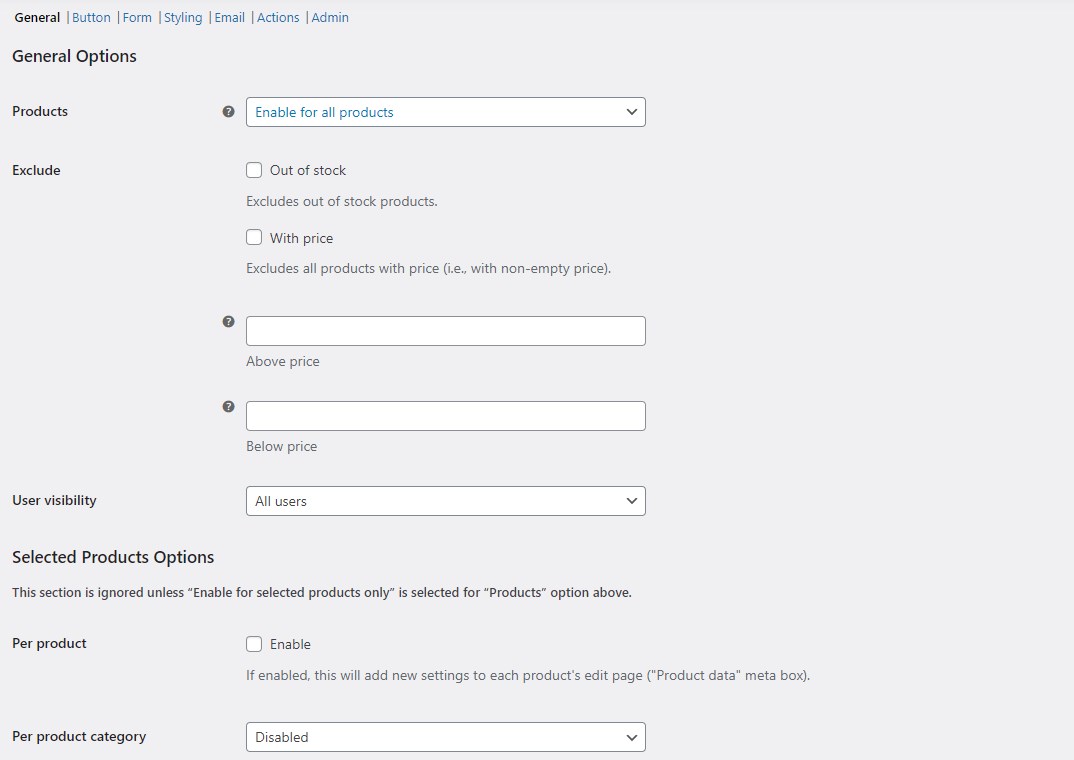Click the help icon next to Products
This screenshot has height=760, width=1074.
tap(228, 112)
